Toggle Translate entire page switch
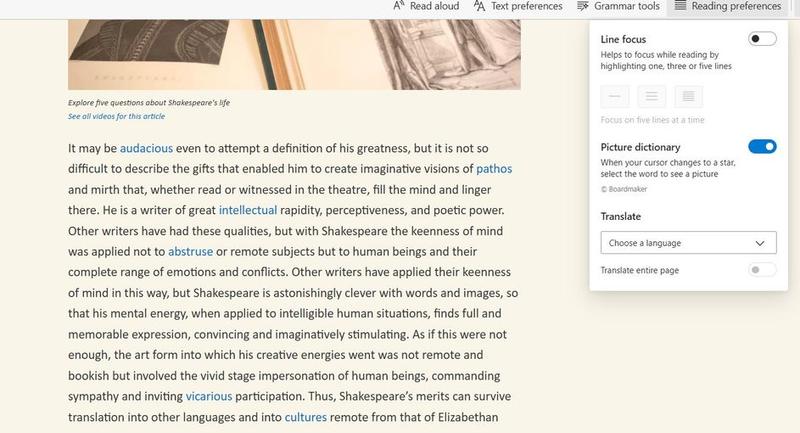This screenshot has height=433, width=800. [x=762, y=270]
